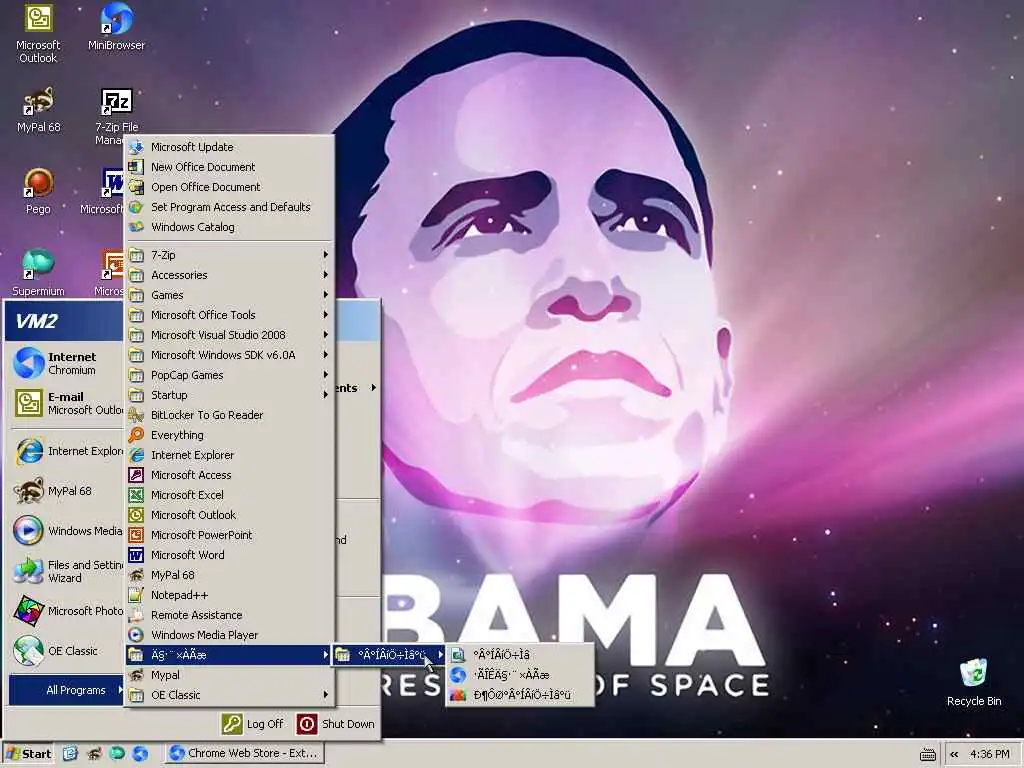The image size is (1024, 768).
Task: Open Pego desktop shortcut
Action: coord(38,191)
